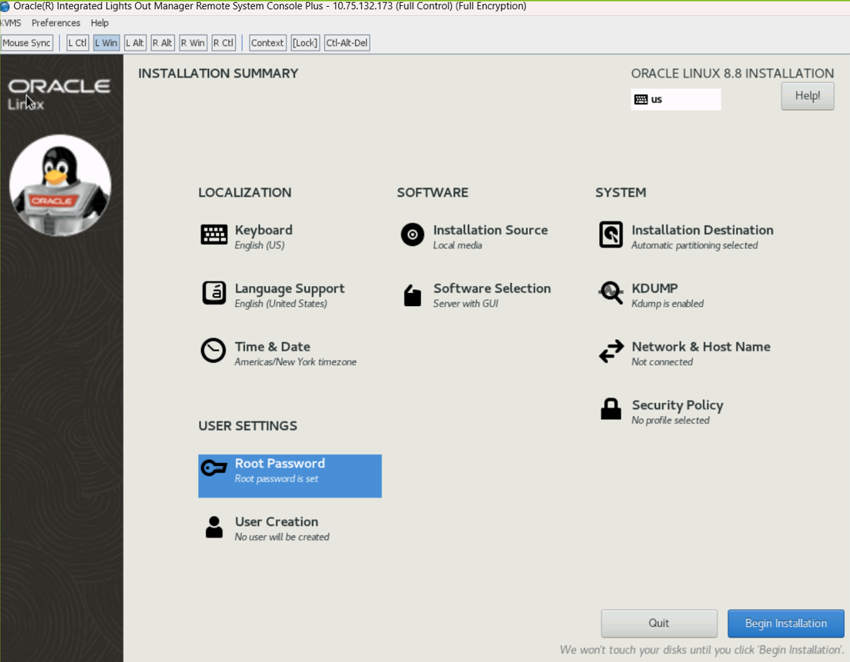Select the Root Password label
850x662 pixels.
(x=280, y=464)
